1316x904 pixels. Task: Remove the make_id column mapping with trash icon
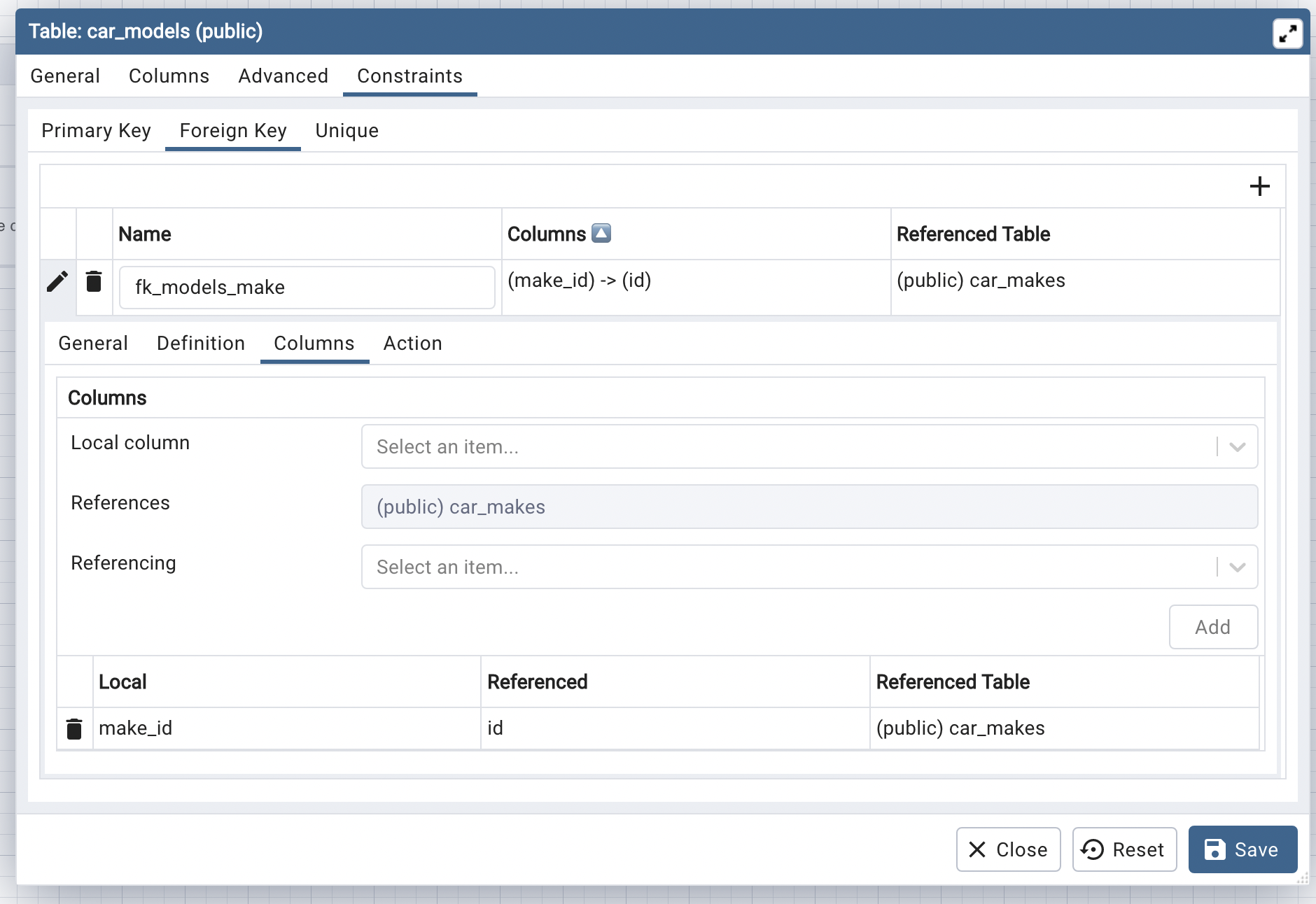[x=74, y=728]
